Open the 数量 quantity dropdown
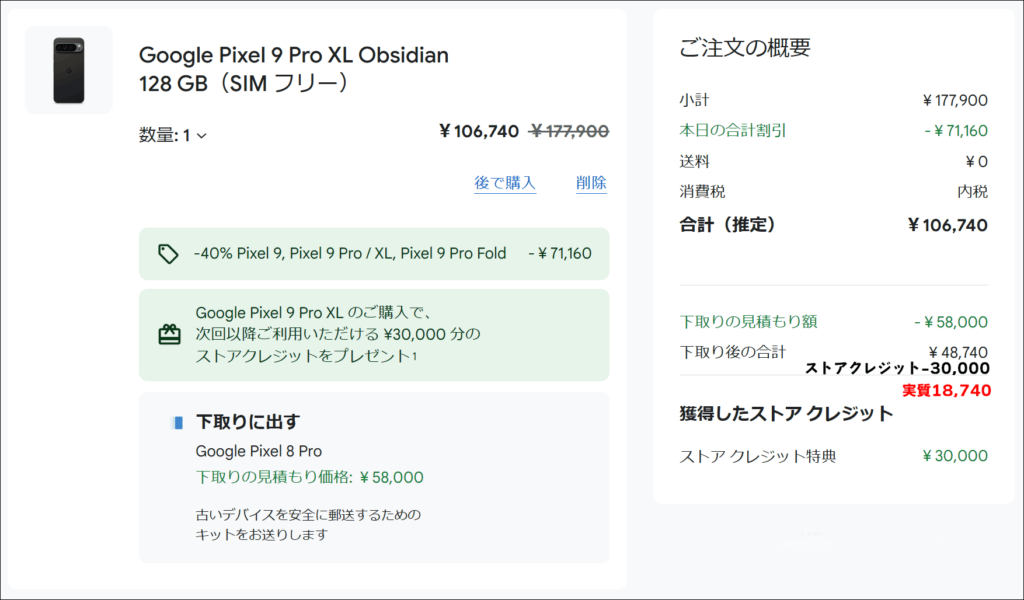 click(173, 135)
